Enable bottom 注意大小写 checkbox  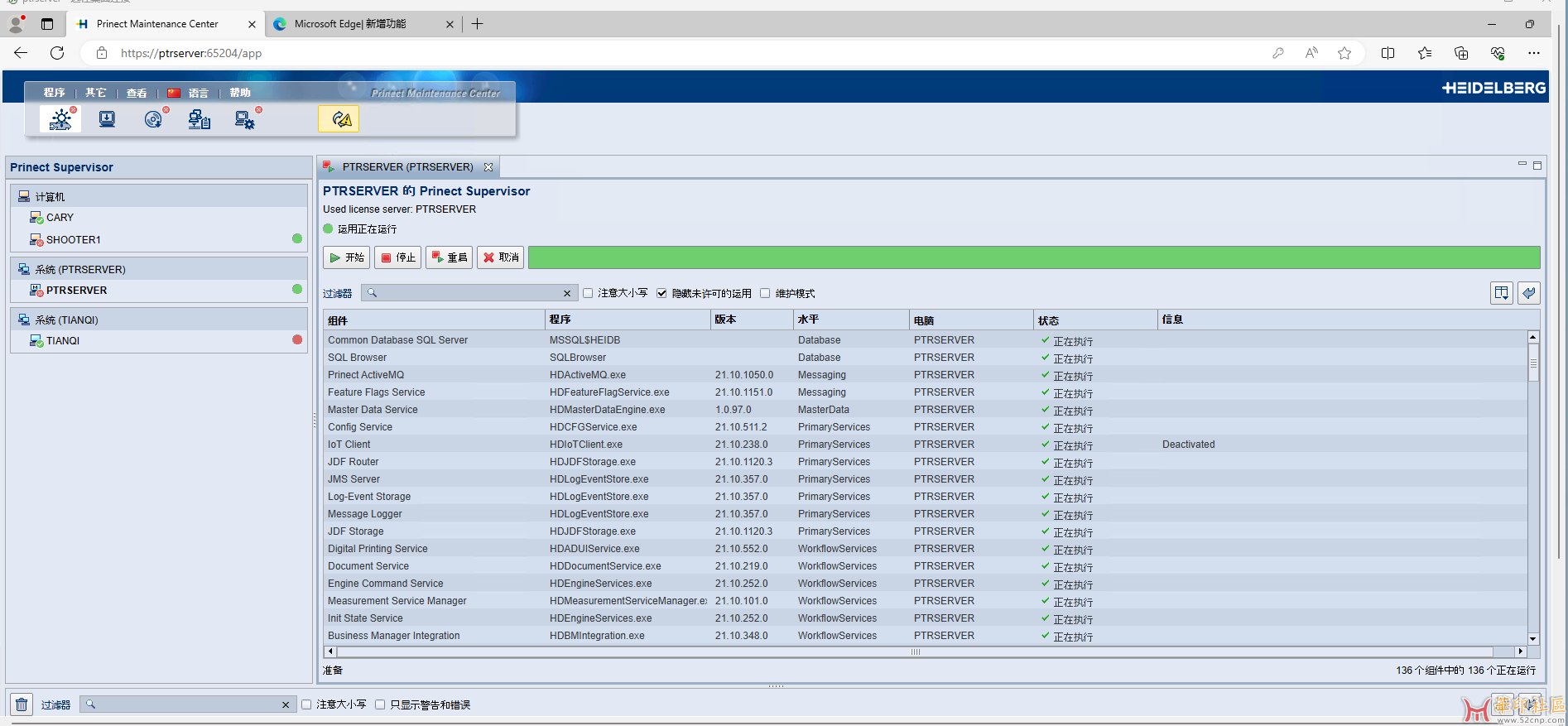[306, 704]
